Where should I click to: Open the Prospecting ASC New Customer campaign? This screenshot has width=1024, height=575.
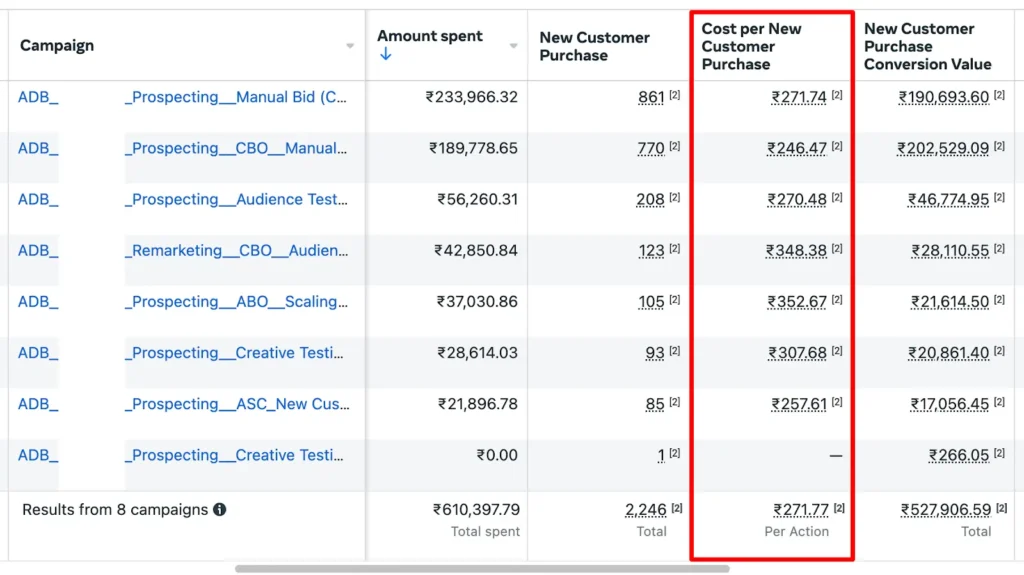coord(236,404)
